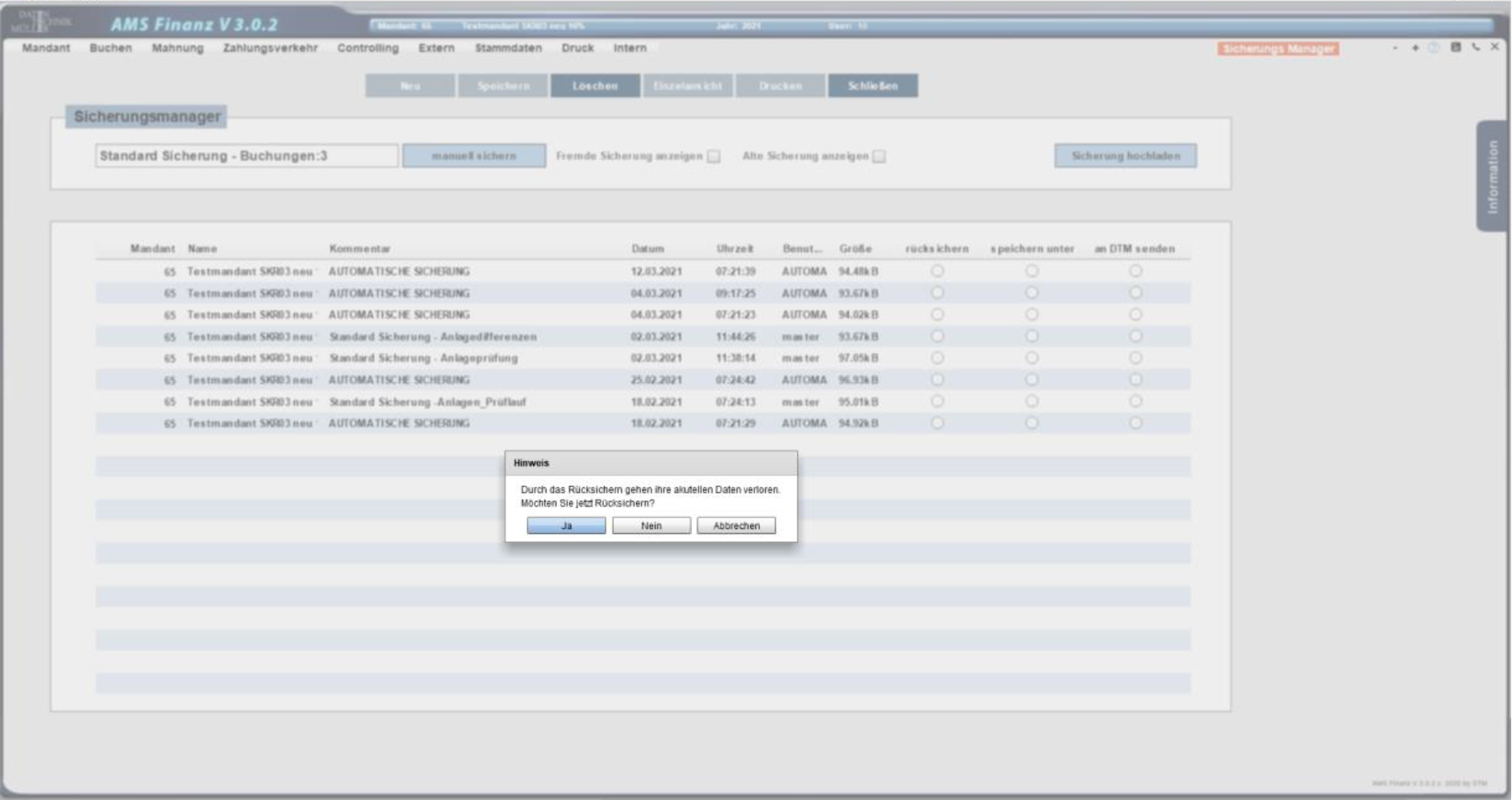Click the calculator icon in top-right toolbar
Viewport: 1512px width, 800px height.
(1455, 48)
